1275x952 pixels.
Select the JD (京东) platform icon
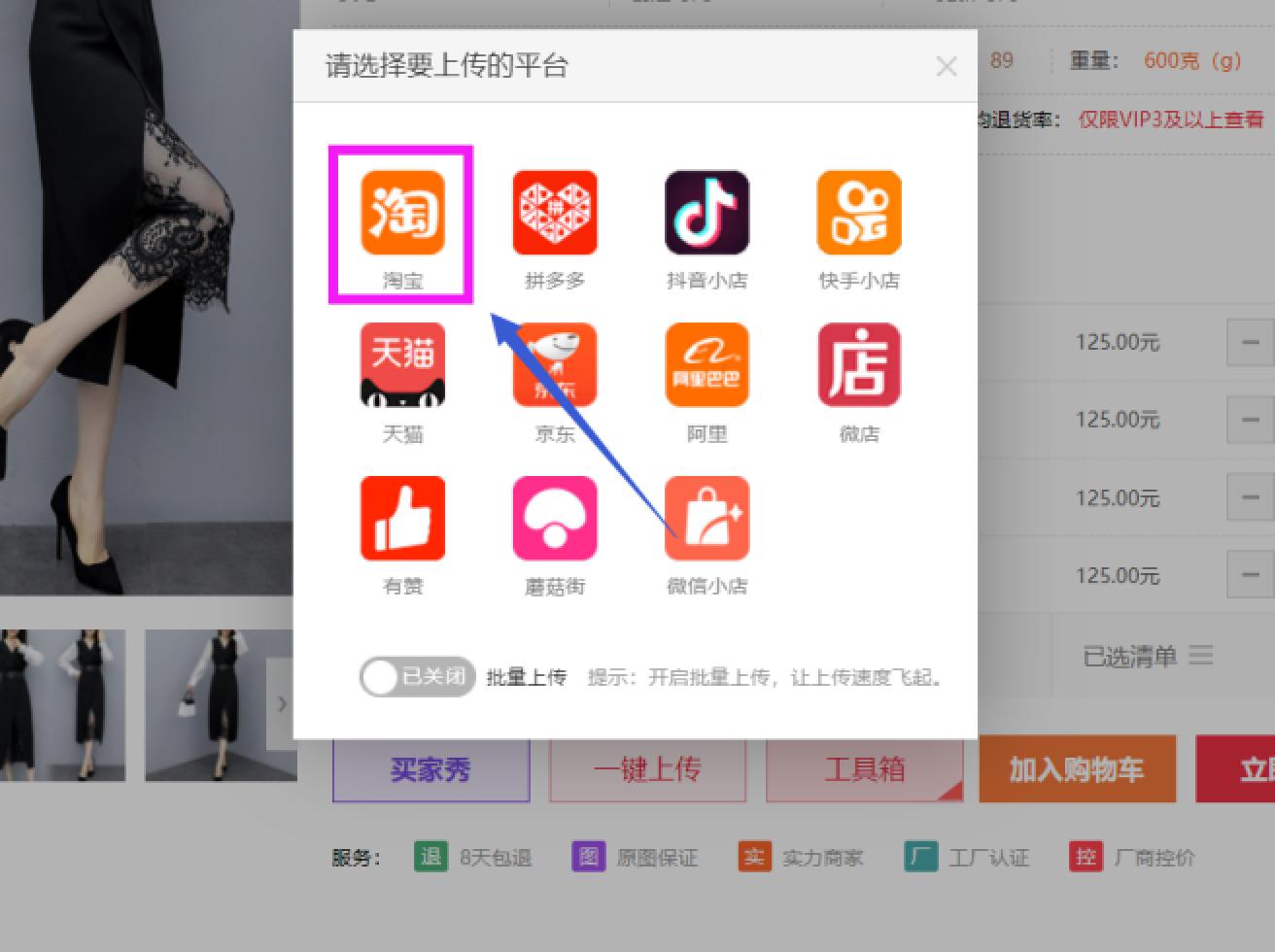click(555, 365)
